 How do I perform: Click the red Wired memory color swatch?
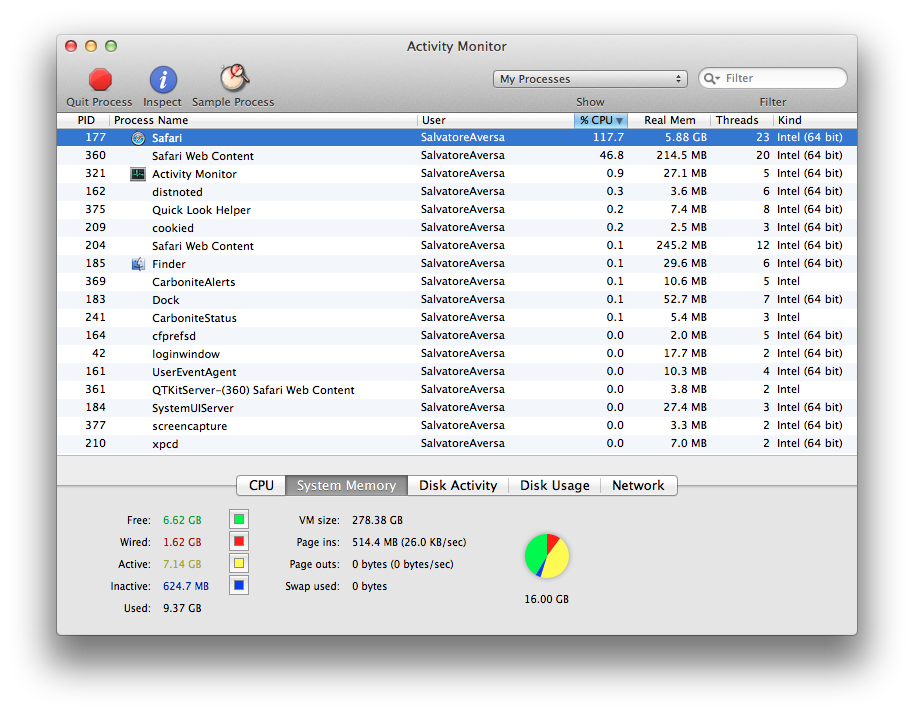[x=239, y=541]
